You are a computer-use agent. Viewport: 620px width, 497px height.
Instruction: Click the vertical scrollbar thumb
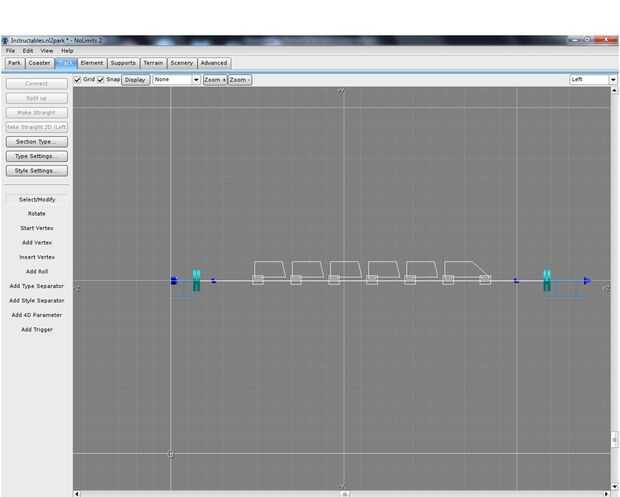614,440
